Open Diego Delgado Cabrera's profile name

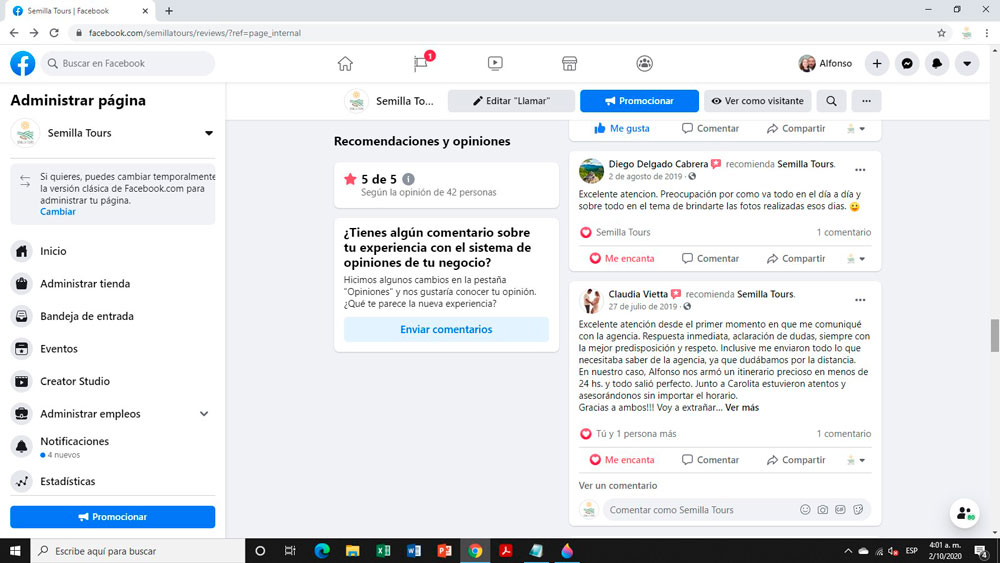pos(658,164)
